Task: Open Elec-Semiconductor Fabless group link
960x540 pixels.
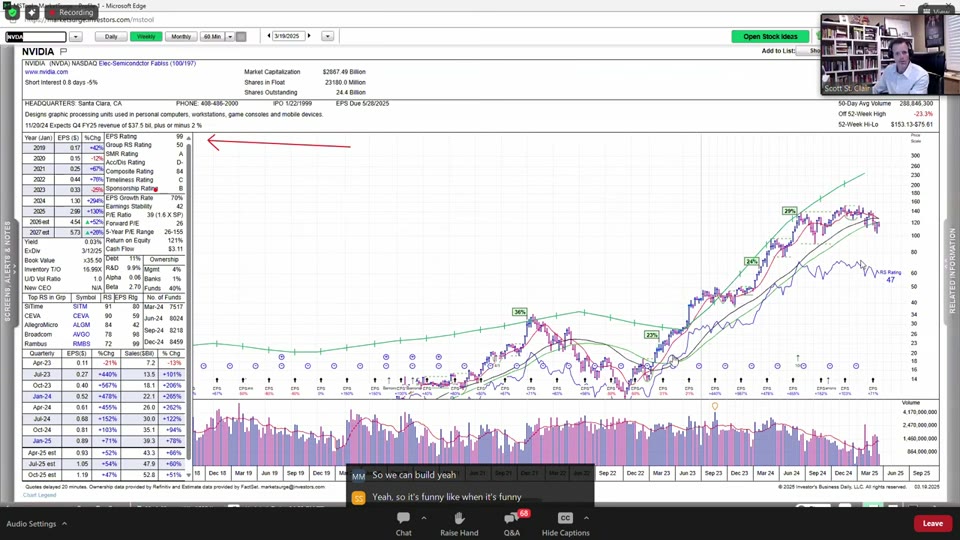Action: (147, 63)
